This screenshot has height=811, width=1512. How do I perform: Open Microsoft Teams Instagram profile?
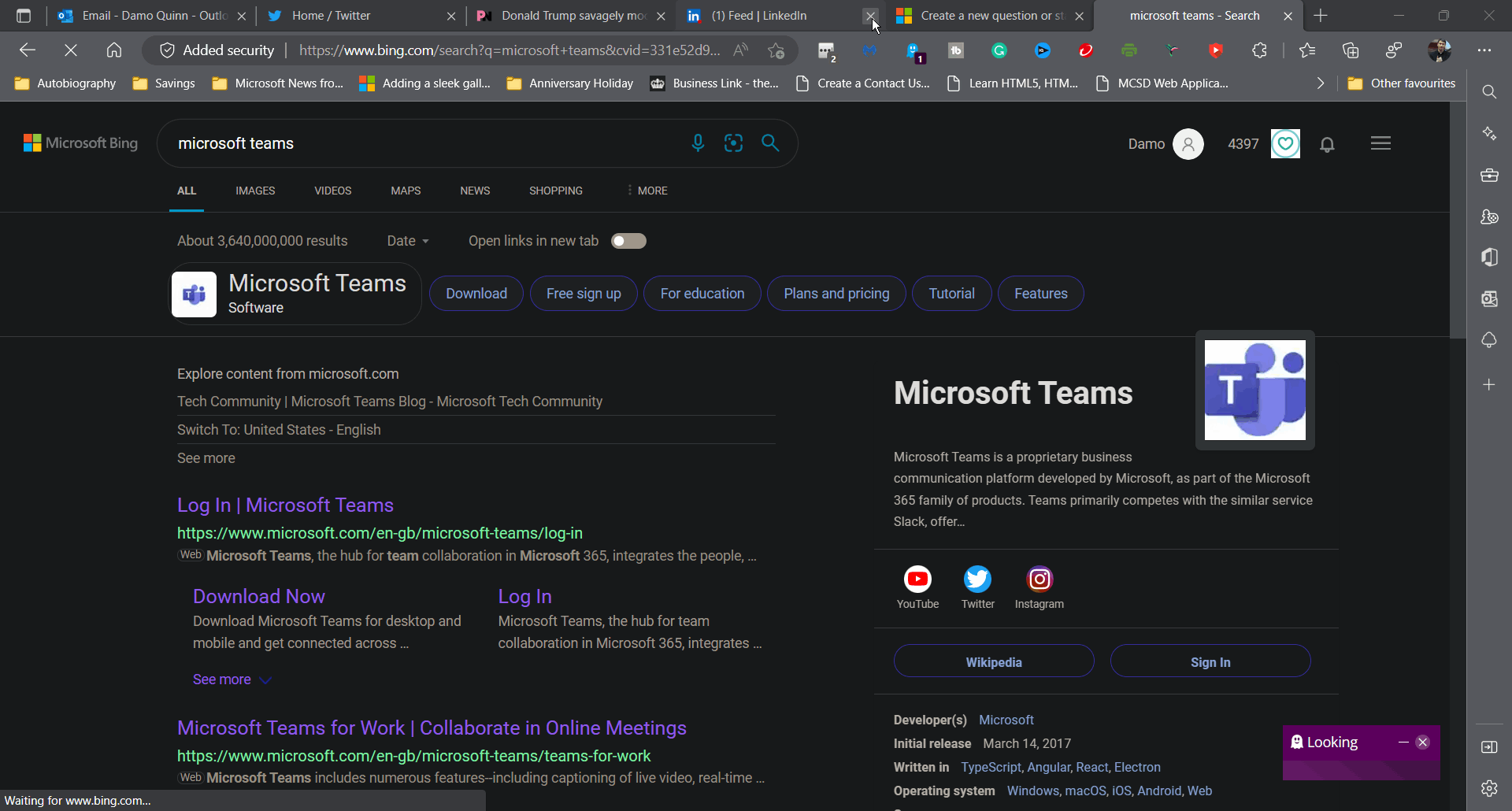(x=1039, y=587)
